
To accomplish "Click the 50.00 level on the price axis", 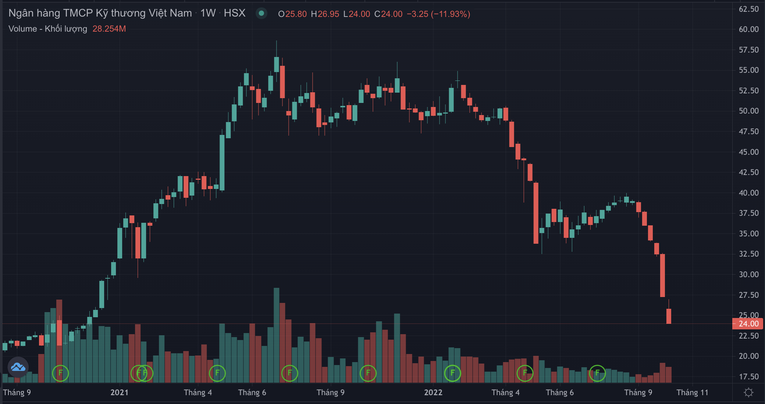I will coord(749,111).
